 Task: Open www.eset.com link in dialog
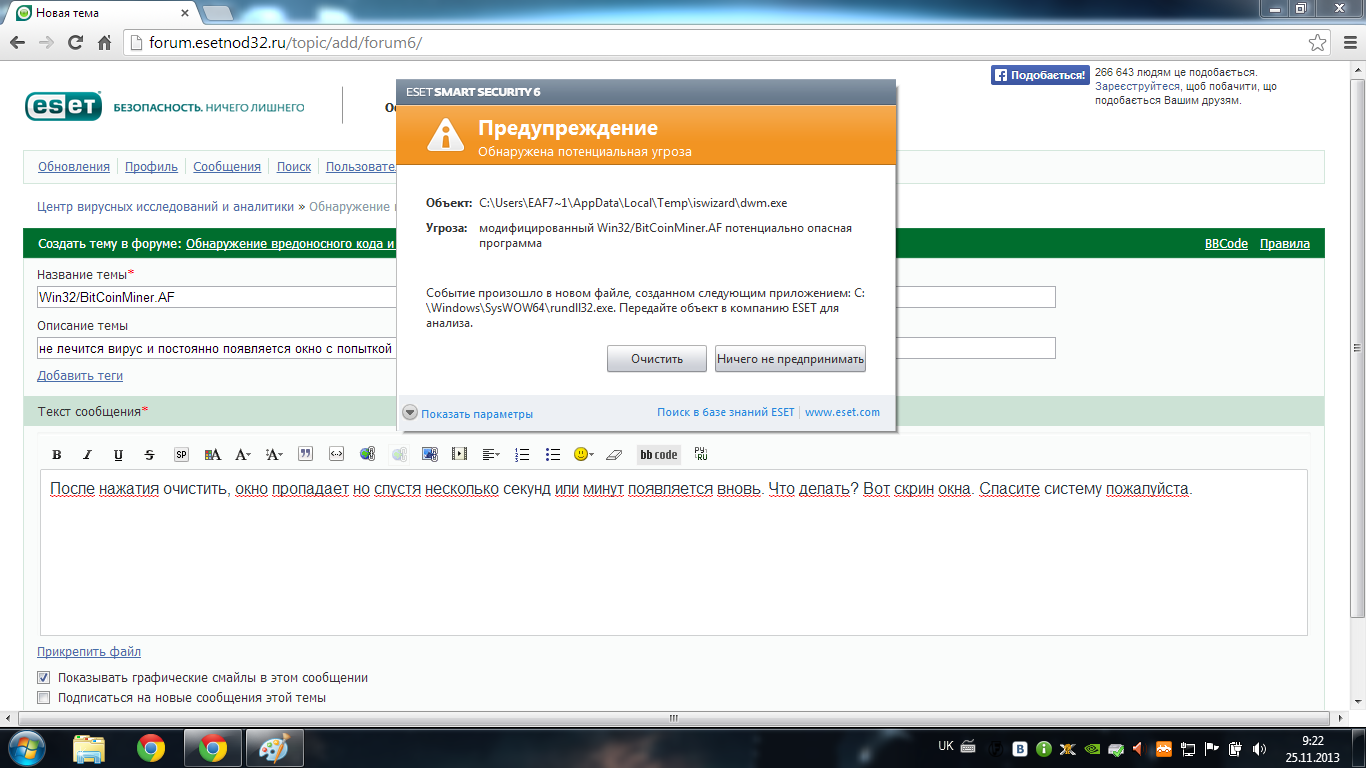(x=842, y=412)
